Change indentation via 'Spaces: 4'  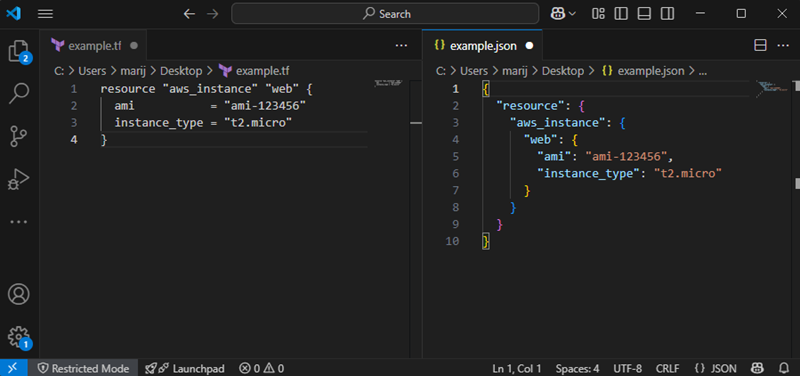click(x=578, y=368)
